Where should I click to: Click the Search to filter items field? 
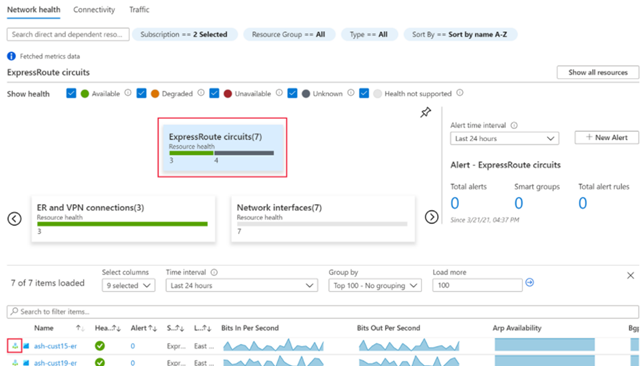click(x=323, y=312)
